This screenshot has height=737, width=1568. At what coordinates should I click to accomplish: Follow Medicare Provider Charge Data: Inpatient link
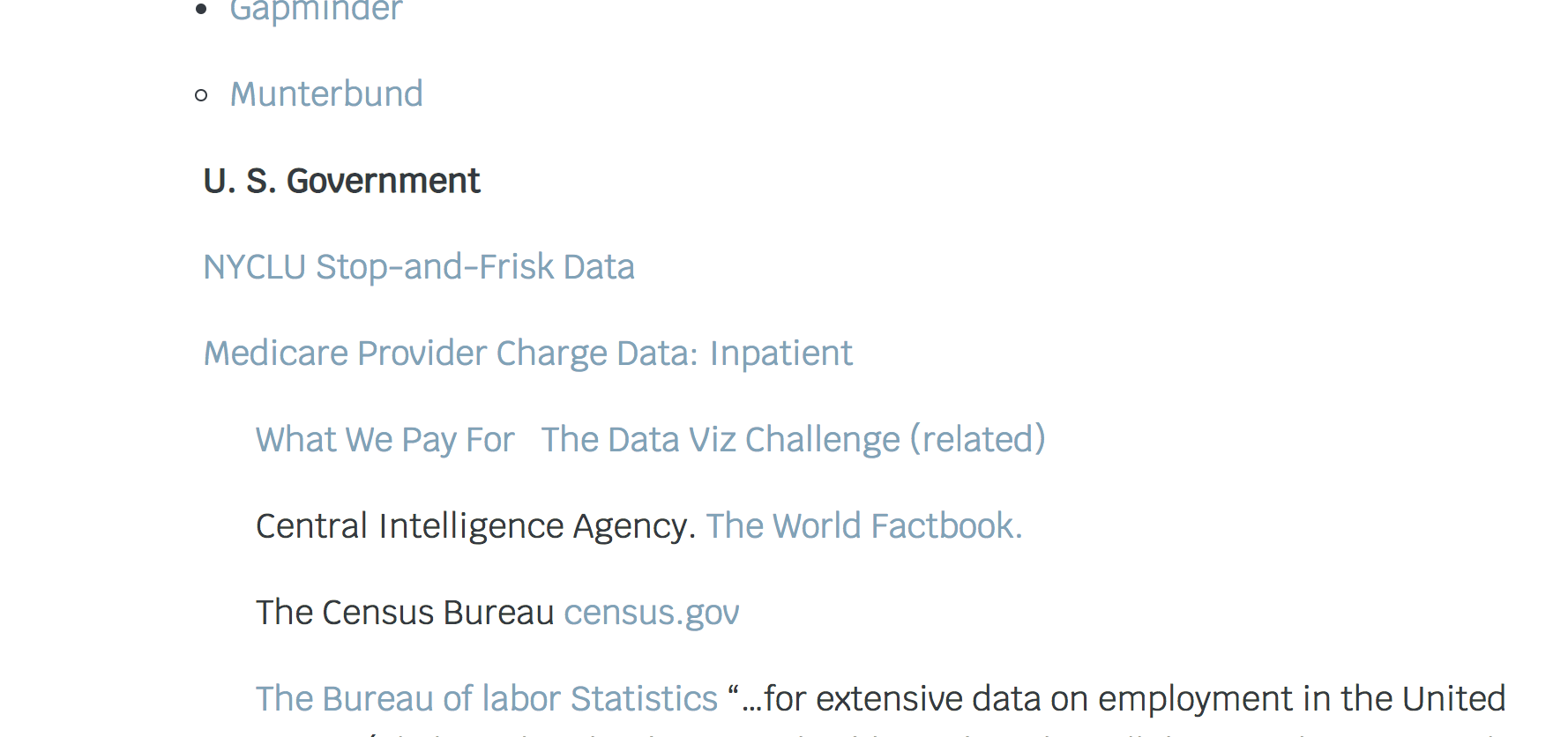(528, 354)
